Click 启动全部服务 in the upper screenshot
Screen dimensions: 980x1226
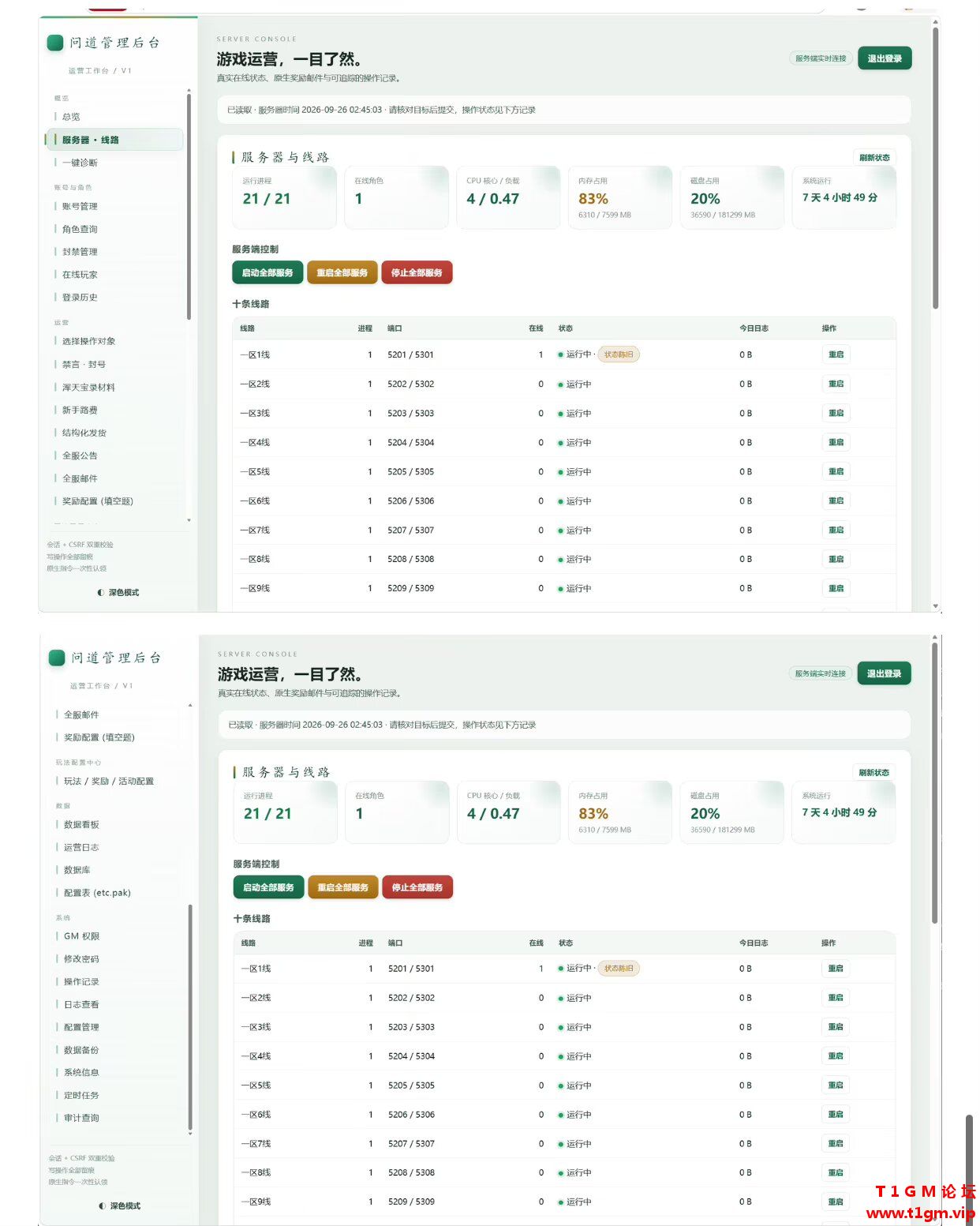267,273
